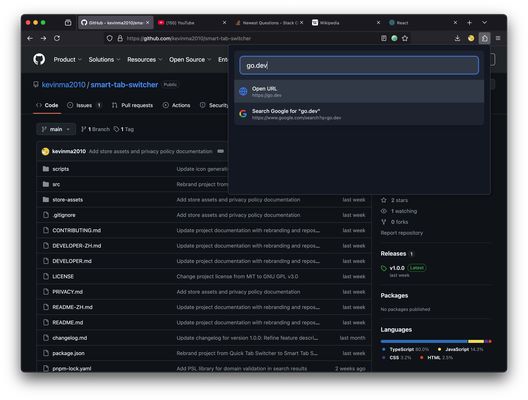
Task: Open the Issues tab
Action: point(84,105)
